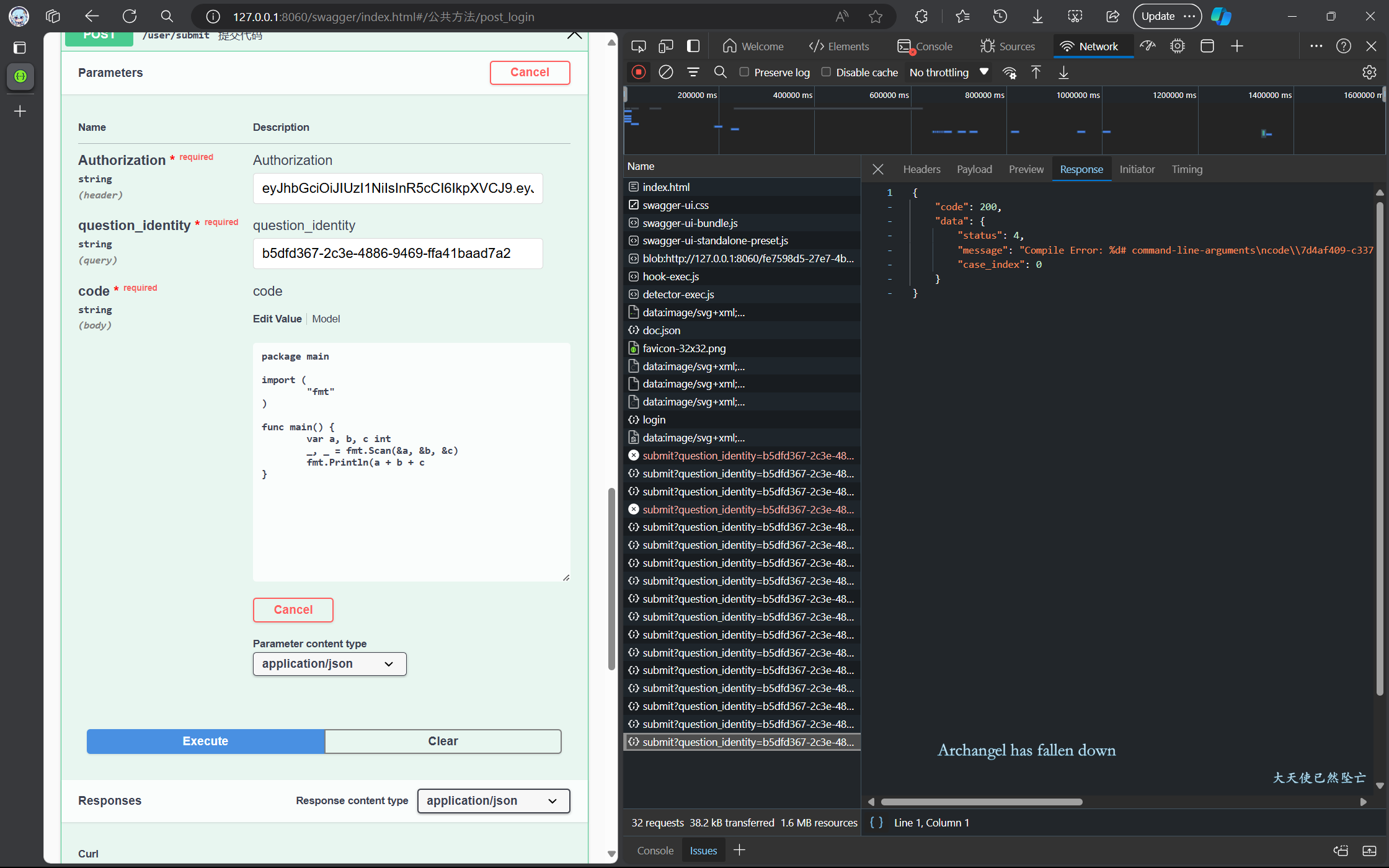Select the doc.json request row
Screen dimensions: 1389x868
click(x=742, y=330)
